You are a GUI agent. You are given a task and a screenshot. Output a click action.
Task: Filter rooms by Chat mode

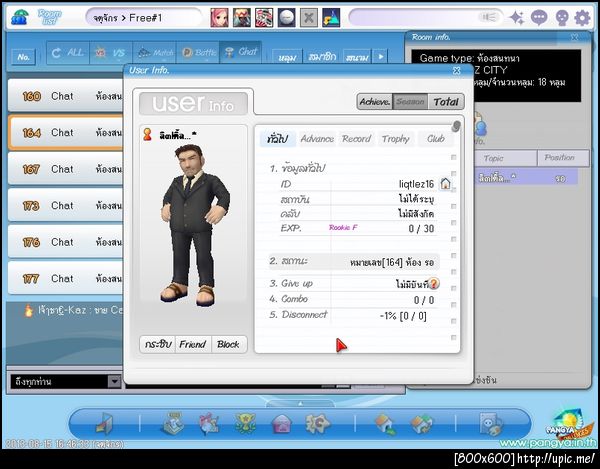point(241,53)
